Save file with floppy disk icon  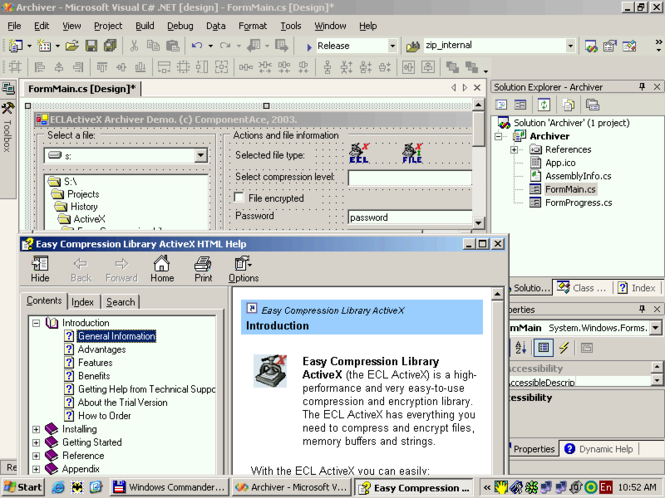[91, 45]
